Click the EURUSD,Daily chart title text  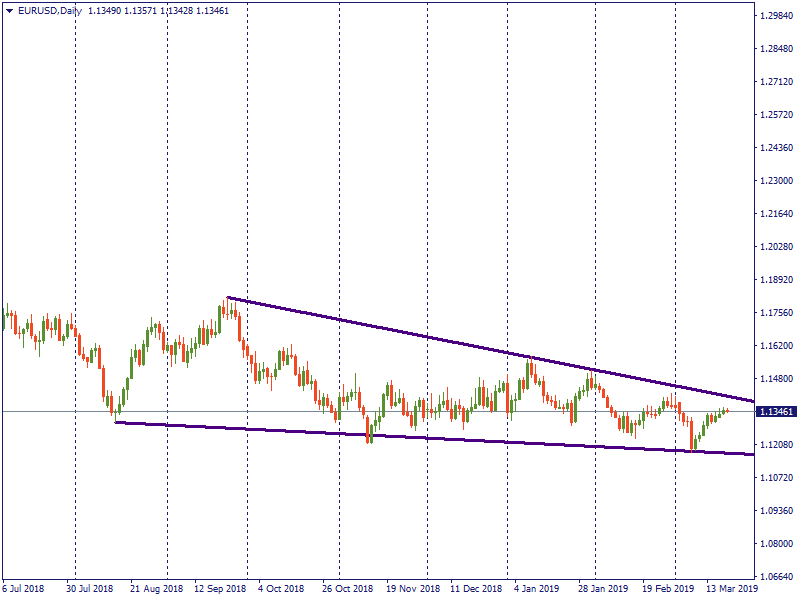pyautogui.click(x=48, y=10)
